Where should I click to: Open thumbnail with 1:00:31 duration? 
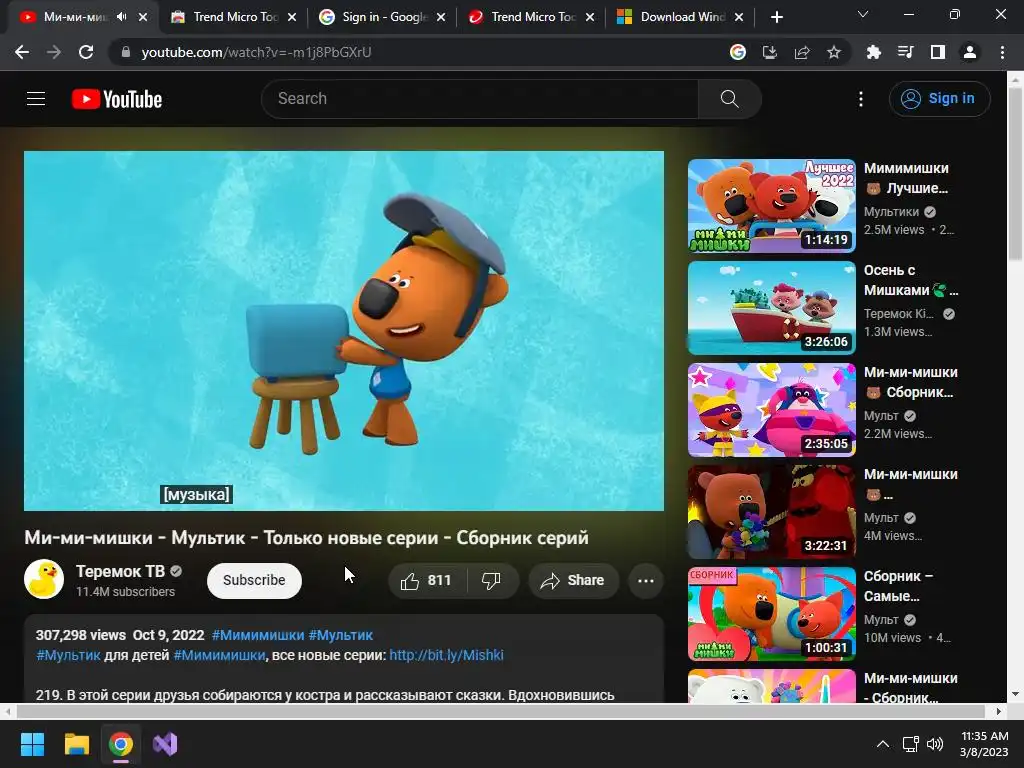tap(771, 614)
